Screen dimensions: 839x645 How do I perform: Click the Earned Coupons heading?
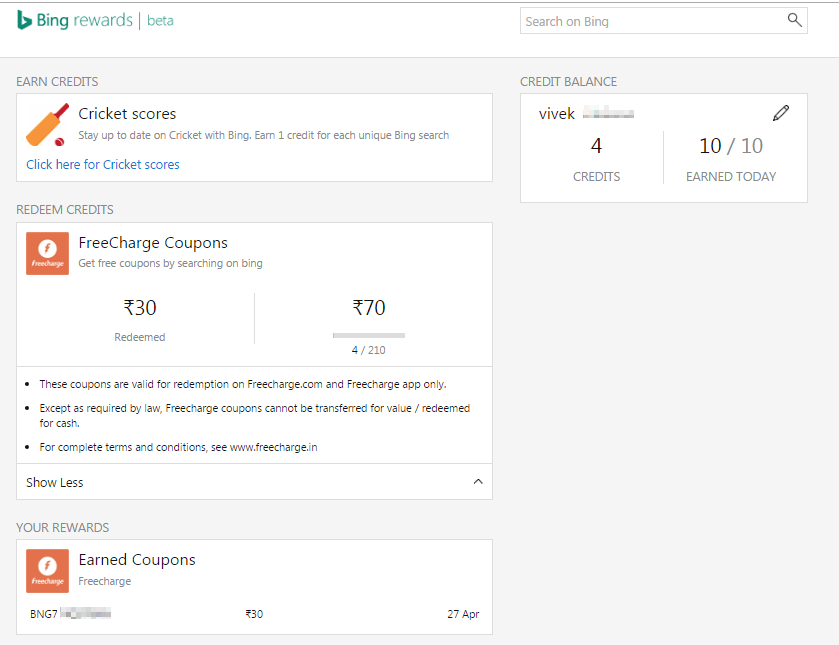pos(137,560)
